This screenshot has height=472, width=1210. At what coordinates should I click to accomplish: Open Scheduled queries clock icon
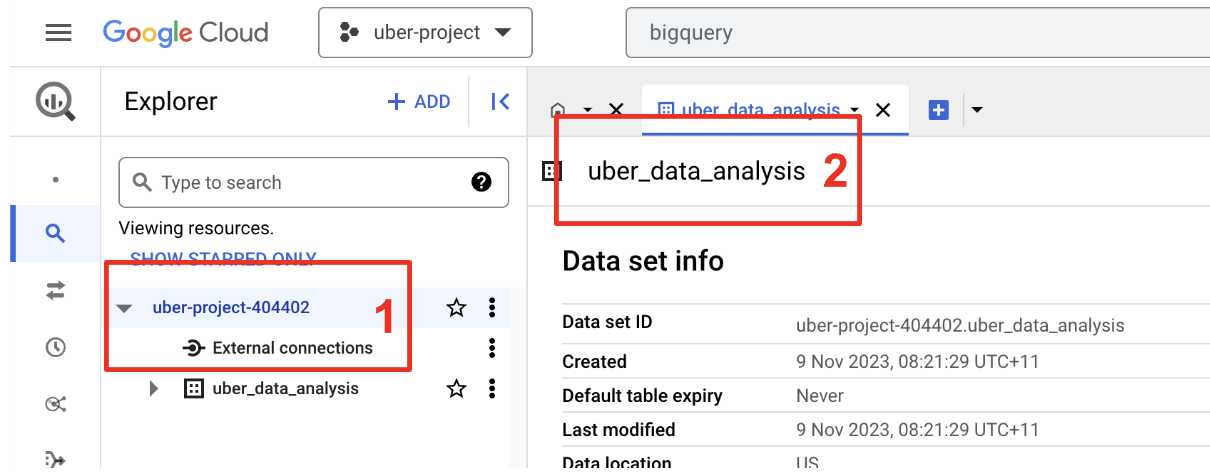pos(55,347)
